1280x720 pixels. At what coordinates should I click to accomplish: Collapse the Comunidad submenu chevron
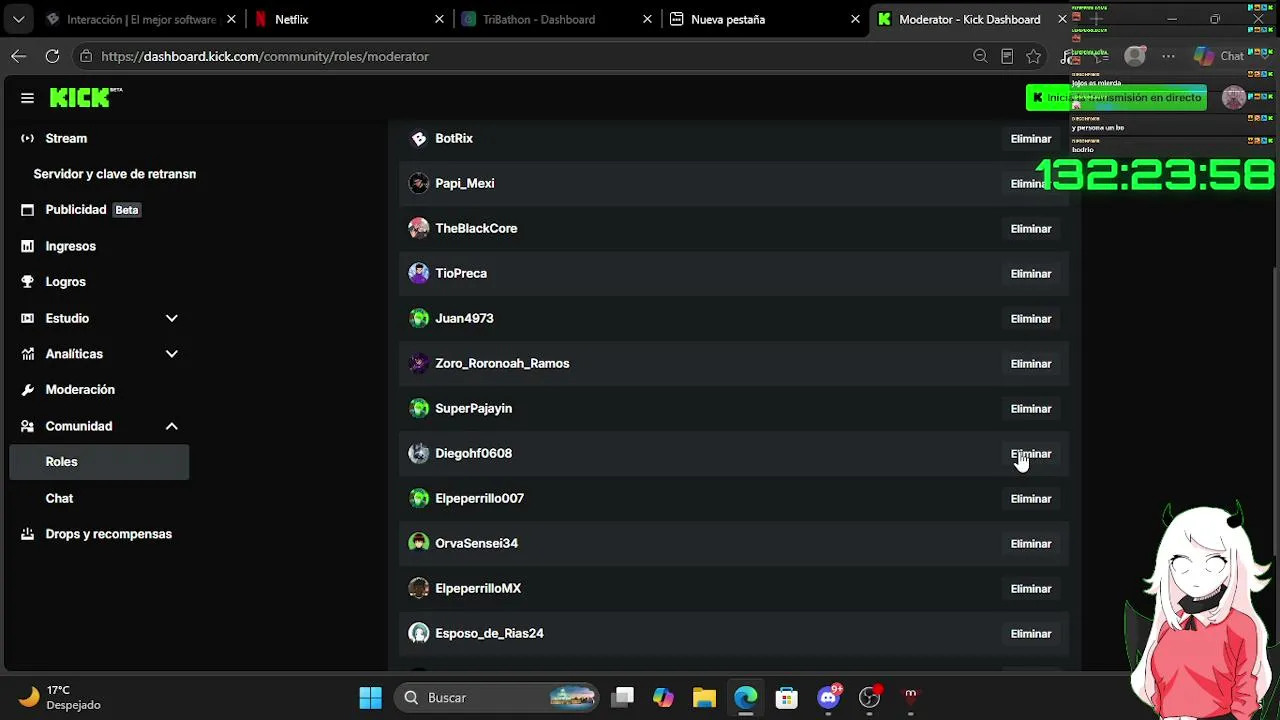pyautogui.click(x=171, y=426)
